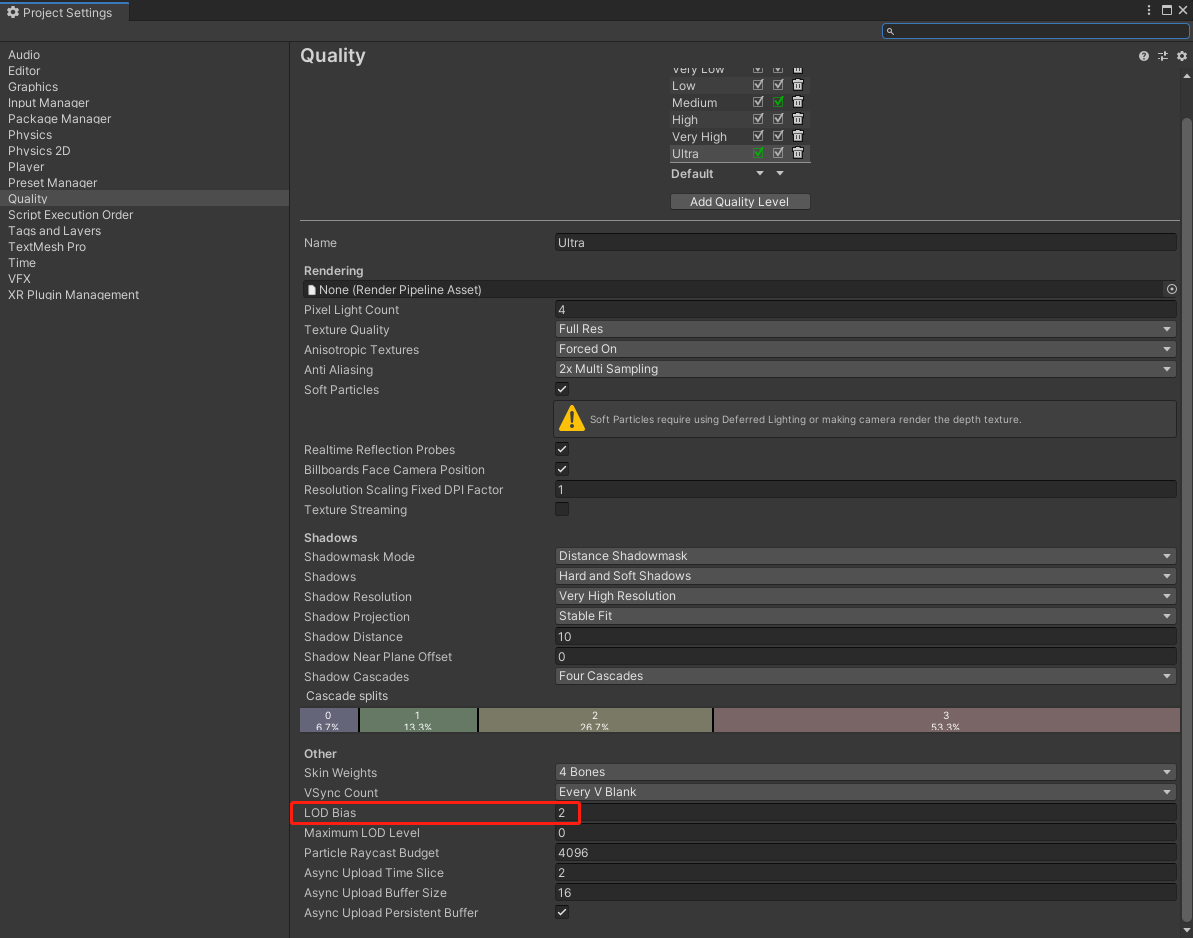This screenshot has width=1193, height=938.
Task: Click the scrollbar down arrow
Action: click(1186, 930)
